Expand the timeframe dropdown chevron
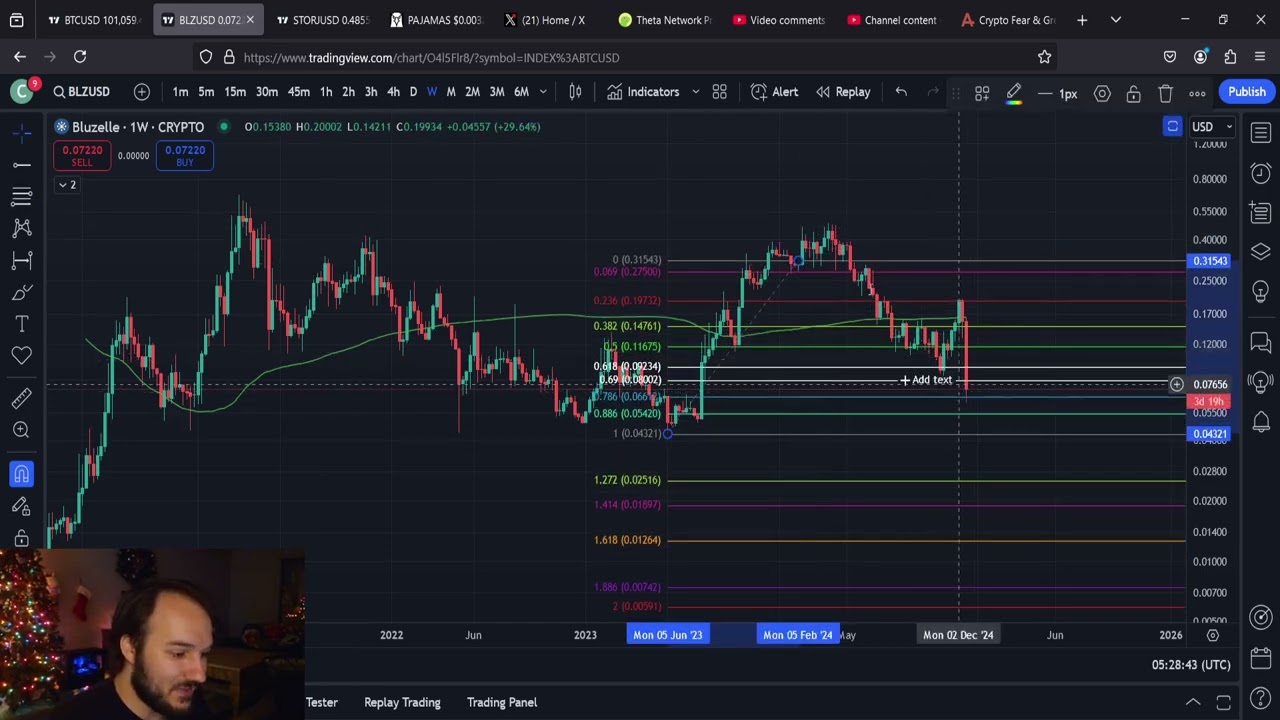Image resolution: width=1280 pixels, height=720 pixels. coord(543,92)
